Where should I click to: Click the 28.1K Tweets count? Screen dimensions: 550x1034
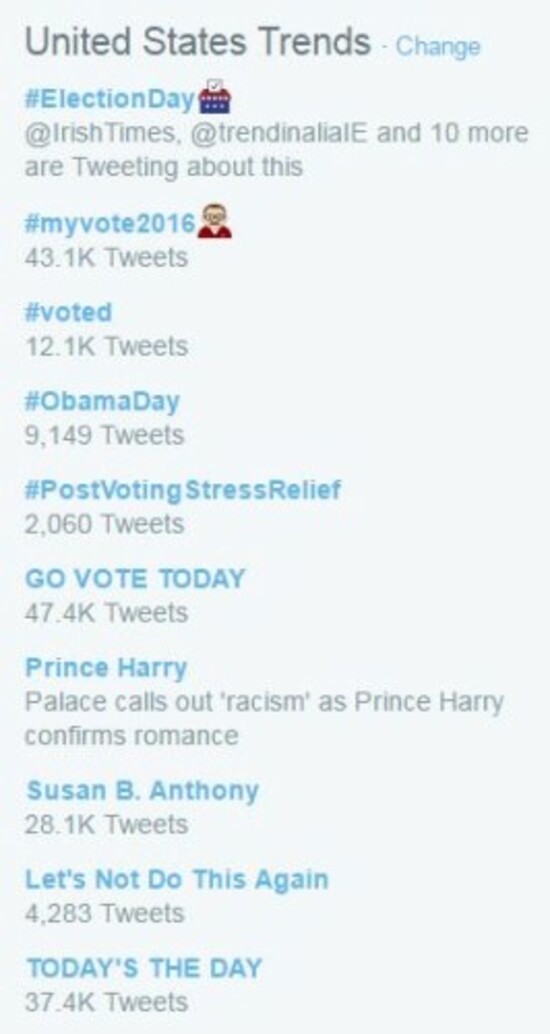coord(106,824)
